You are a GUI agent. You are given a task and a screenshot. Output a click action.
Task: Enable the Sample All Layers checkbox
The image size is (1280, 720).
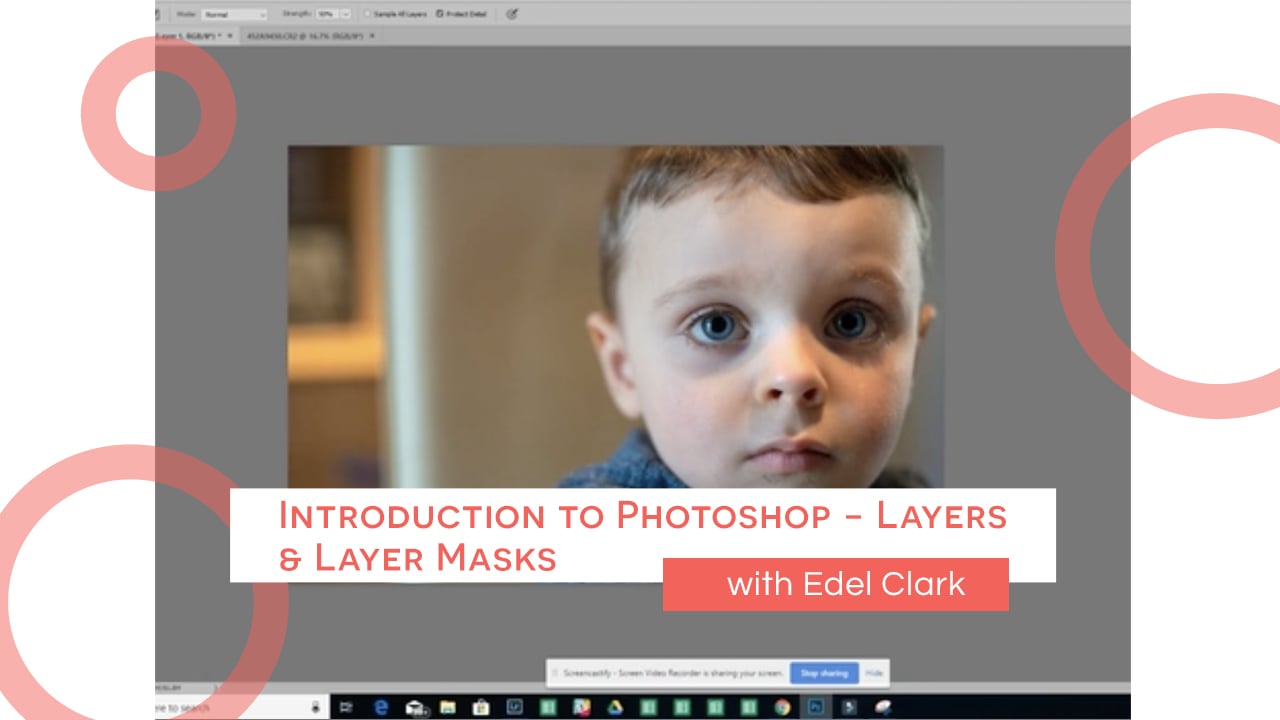(368, 14)
